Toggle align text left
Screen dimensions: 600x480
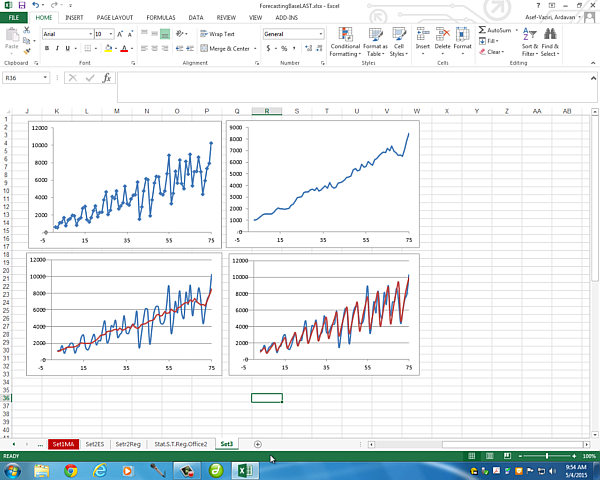click(x=144, y=48)
